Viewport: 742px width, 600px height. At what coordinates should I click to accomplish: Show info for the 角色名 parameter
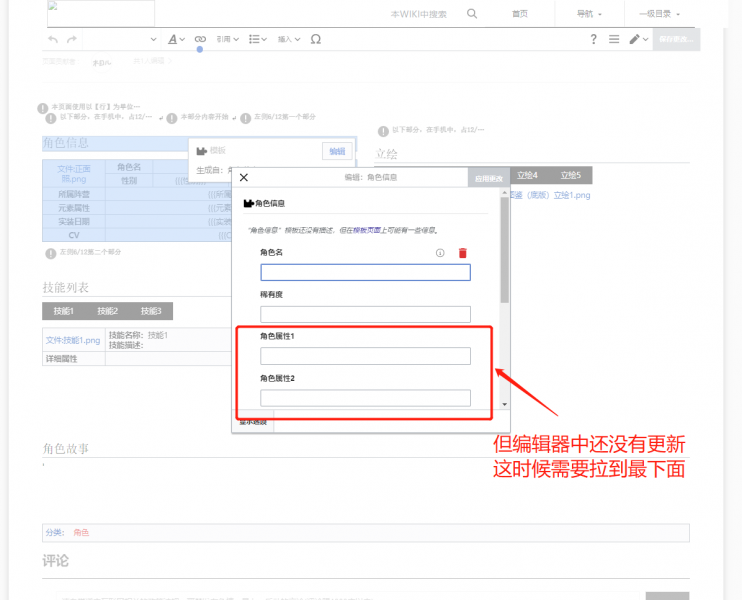pos(440,253)
